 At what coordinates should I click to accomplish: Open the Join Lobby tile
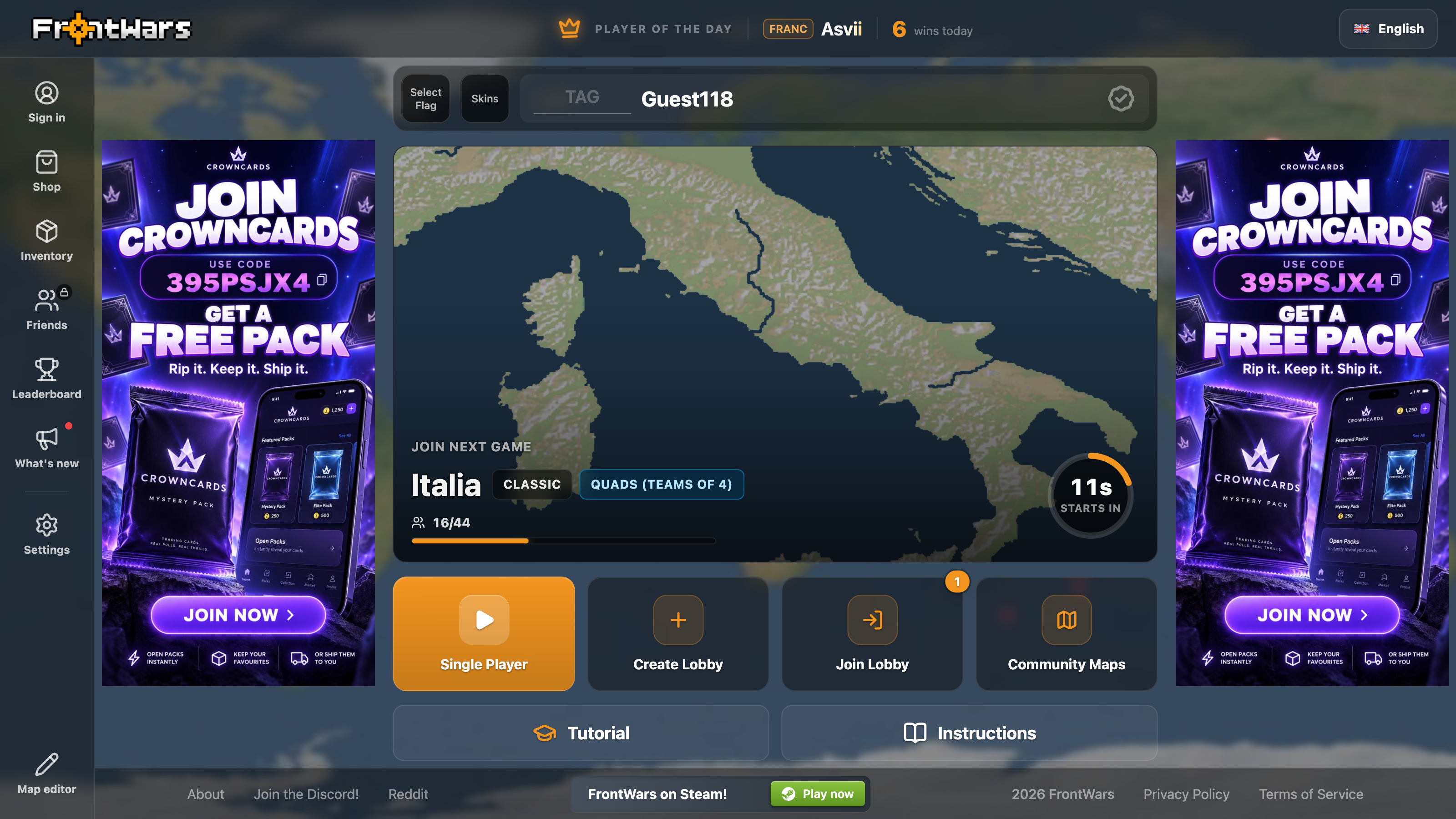(872, 634)
